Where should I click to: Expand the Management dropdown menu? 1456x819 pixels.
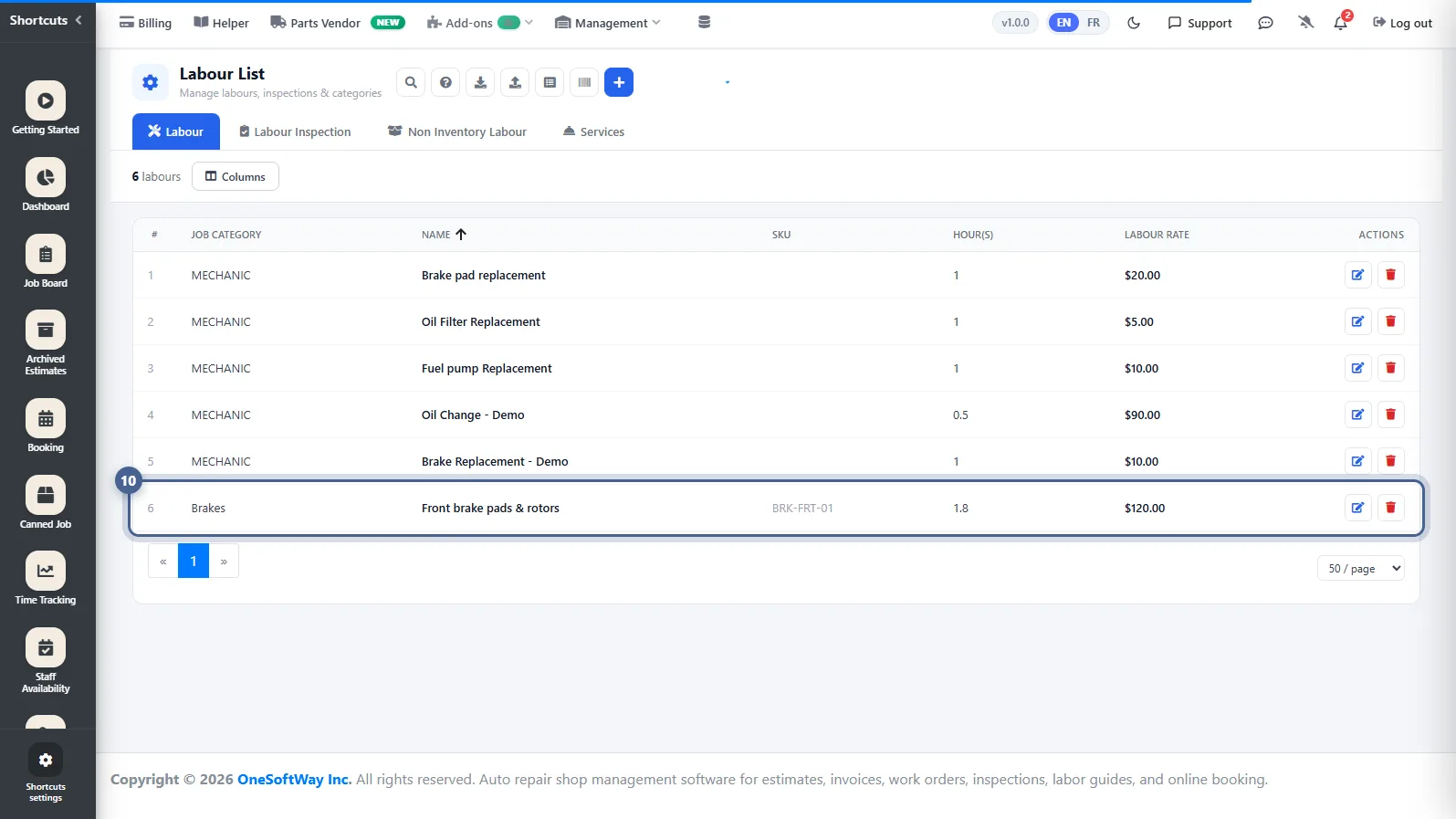pyautogui.click(x=608, y=23)
